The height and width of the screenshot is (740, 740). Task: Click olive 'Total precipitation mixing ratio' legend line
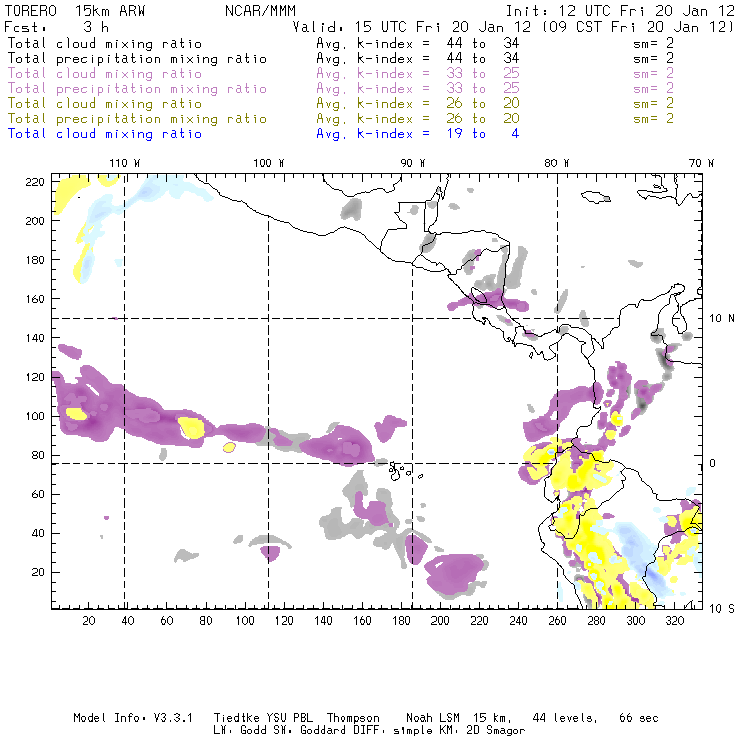[137, 119]
